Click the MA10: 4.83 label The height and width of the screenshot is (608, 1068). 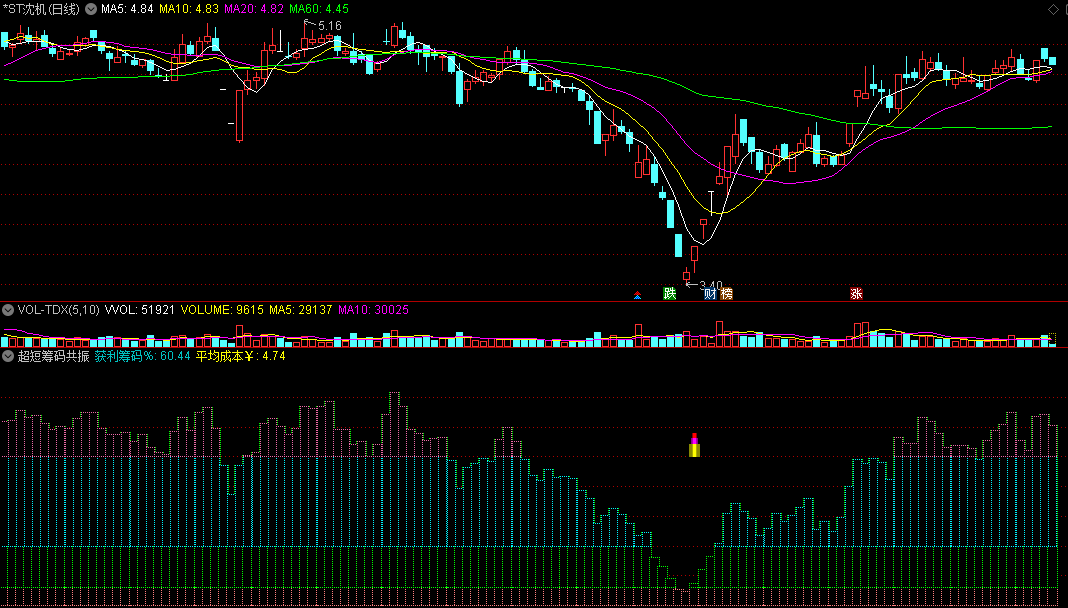189,10
